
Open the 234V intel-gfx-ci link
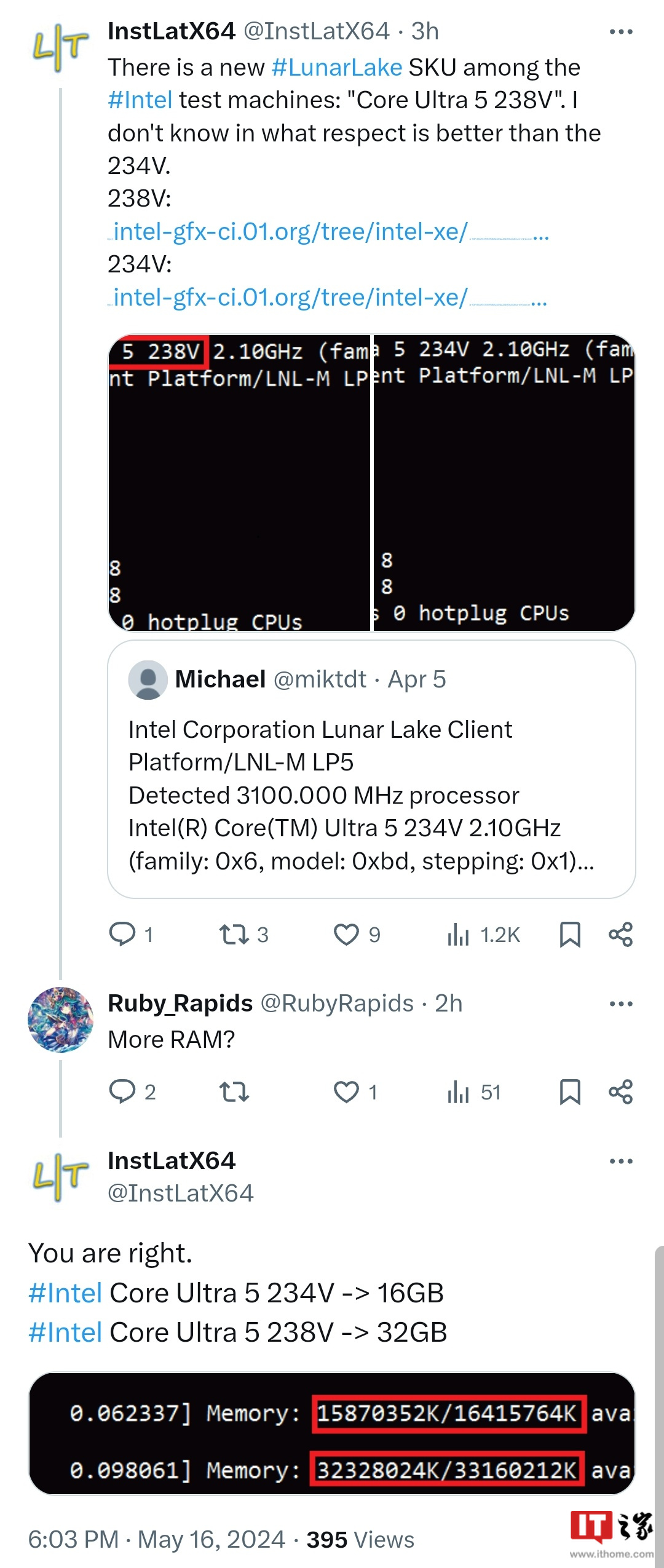pyautogui.click(x=328, y=298)
